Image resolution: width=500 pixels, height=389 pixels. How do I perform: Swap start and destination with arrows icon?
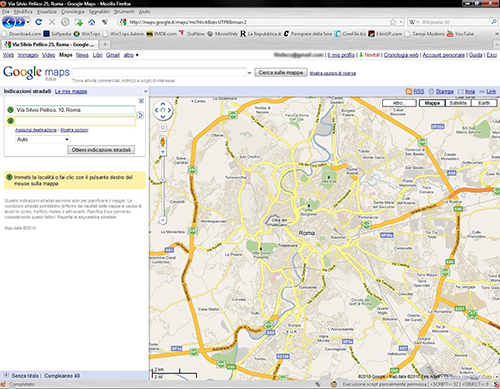(x=140, y=115)
